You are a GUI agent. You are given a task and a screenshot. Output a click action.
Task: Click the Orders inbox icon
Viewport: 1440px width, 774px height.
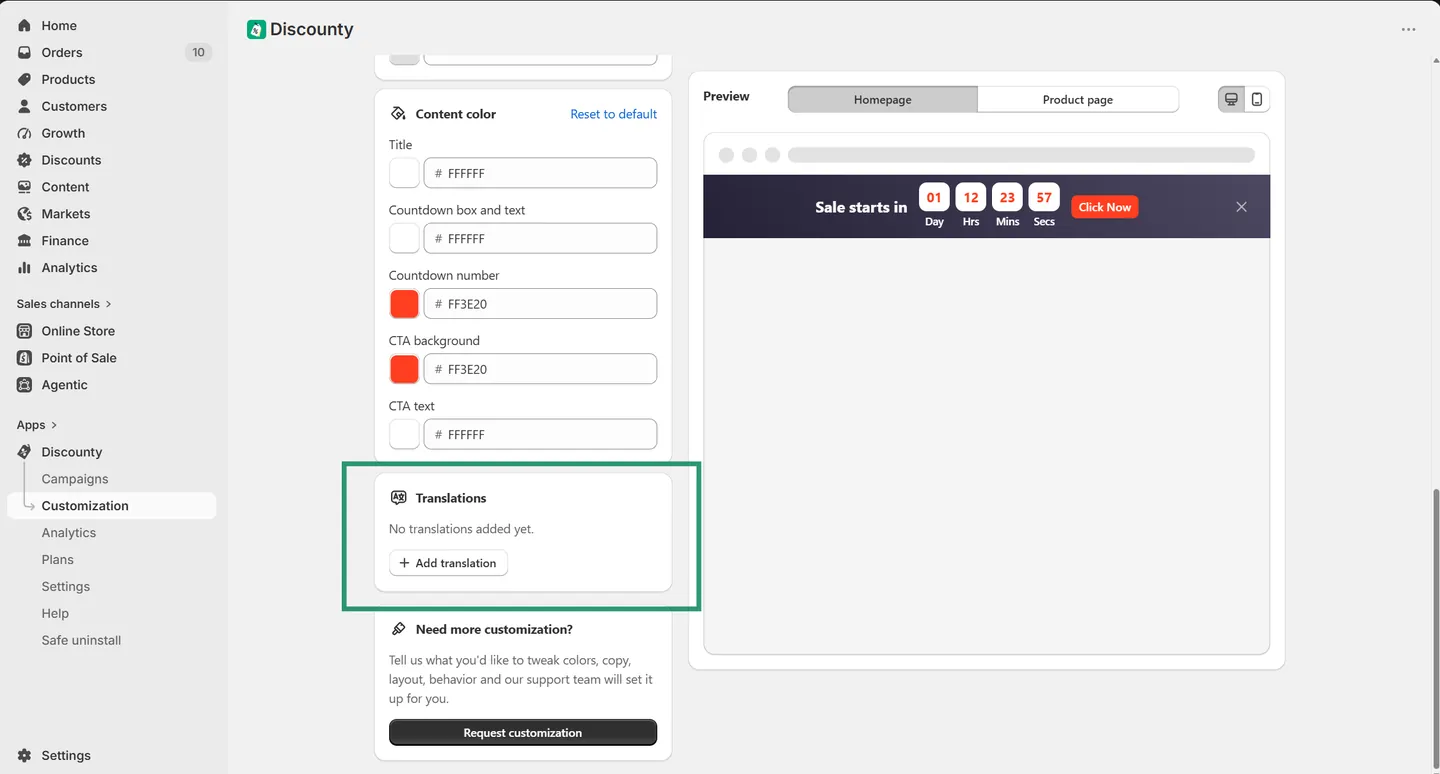tap(25, 53)
